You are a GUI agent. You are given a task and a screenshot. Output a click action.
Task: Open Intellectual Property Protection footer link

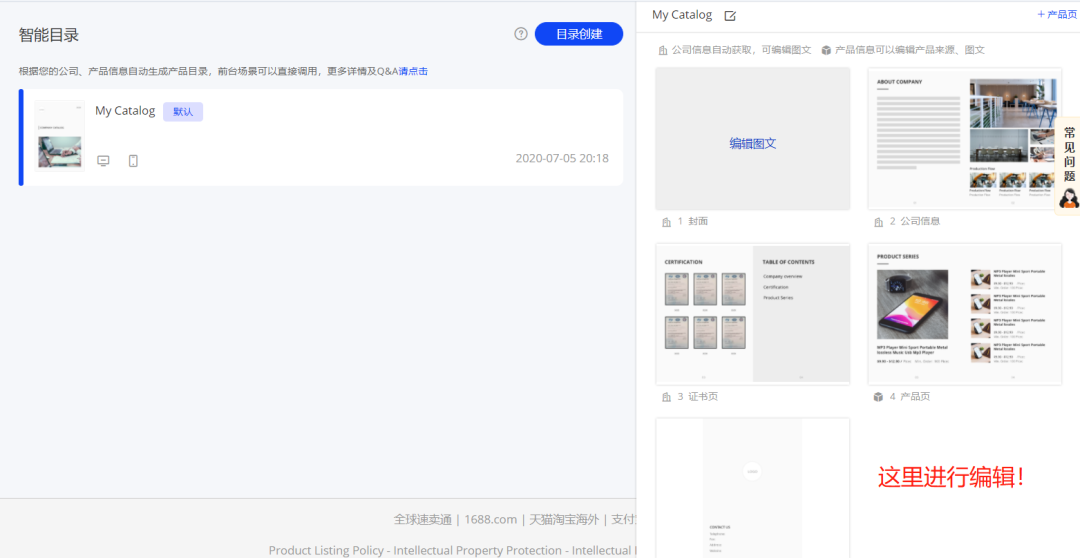click(x=476, y=550)
